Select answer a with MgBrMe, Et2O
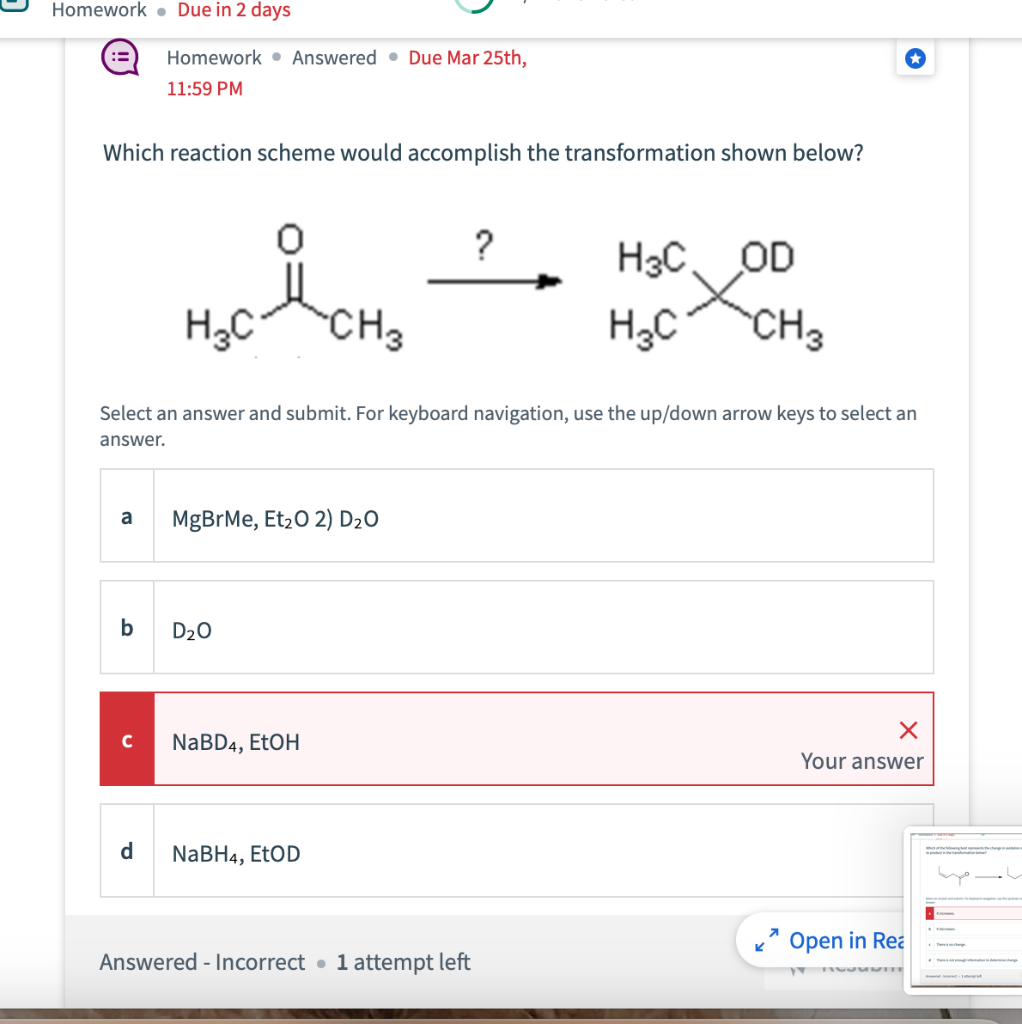This screenshot has height=1024, width=1022. (516, 515)
